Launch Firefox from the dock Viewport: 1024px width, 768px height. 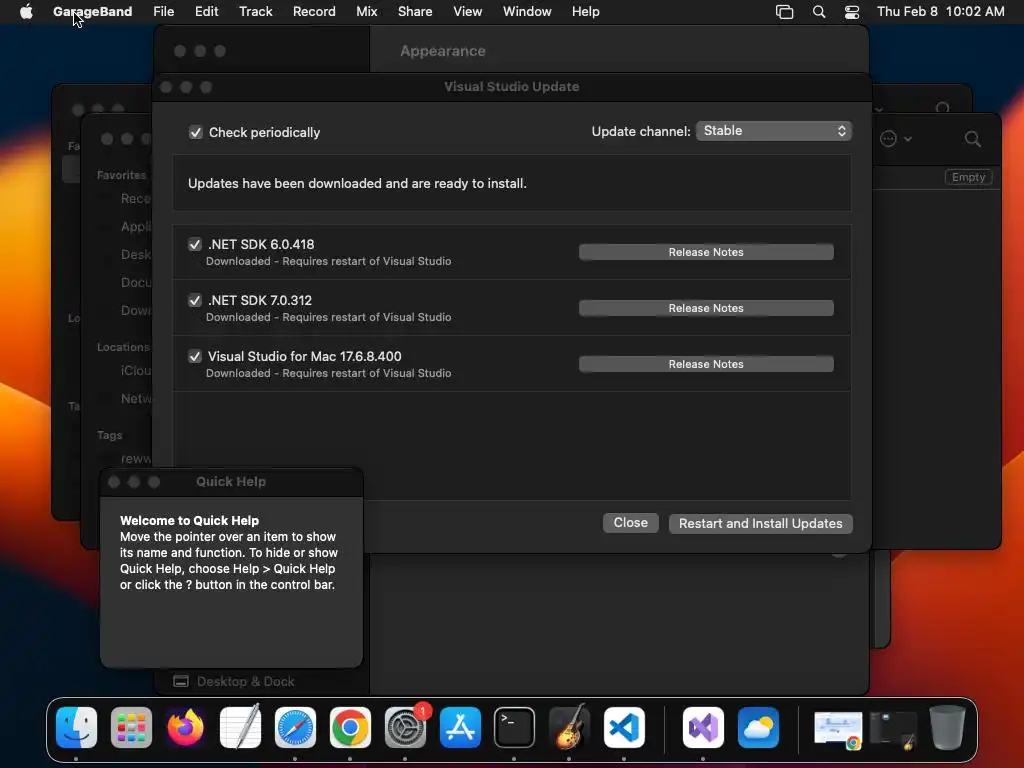point(185,727)
